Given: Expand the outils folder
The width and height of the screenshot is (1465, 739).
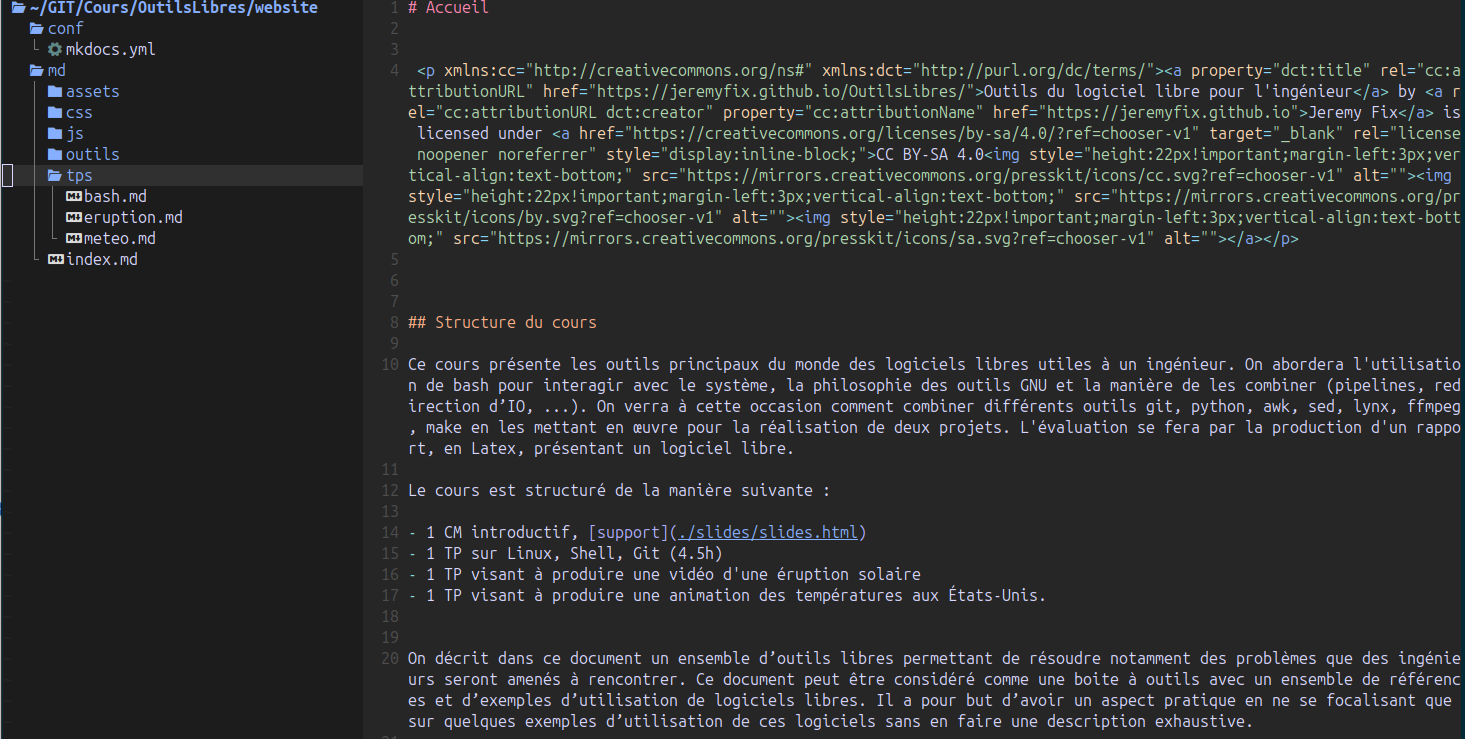Looking at the screenshot, I should pos(92,155).
